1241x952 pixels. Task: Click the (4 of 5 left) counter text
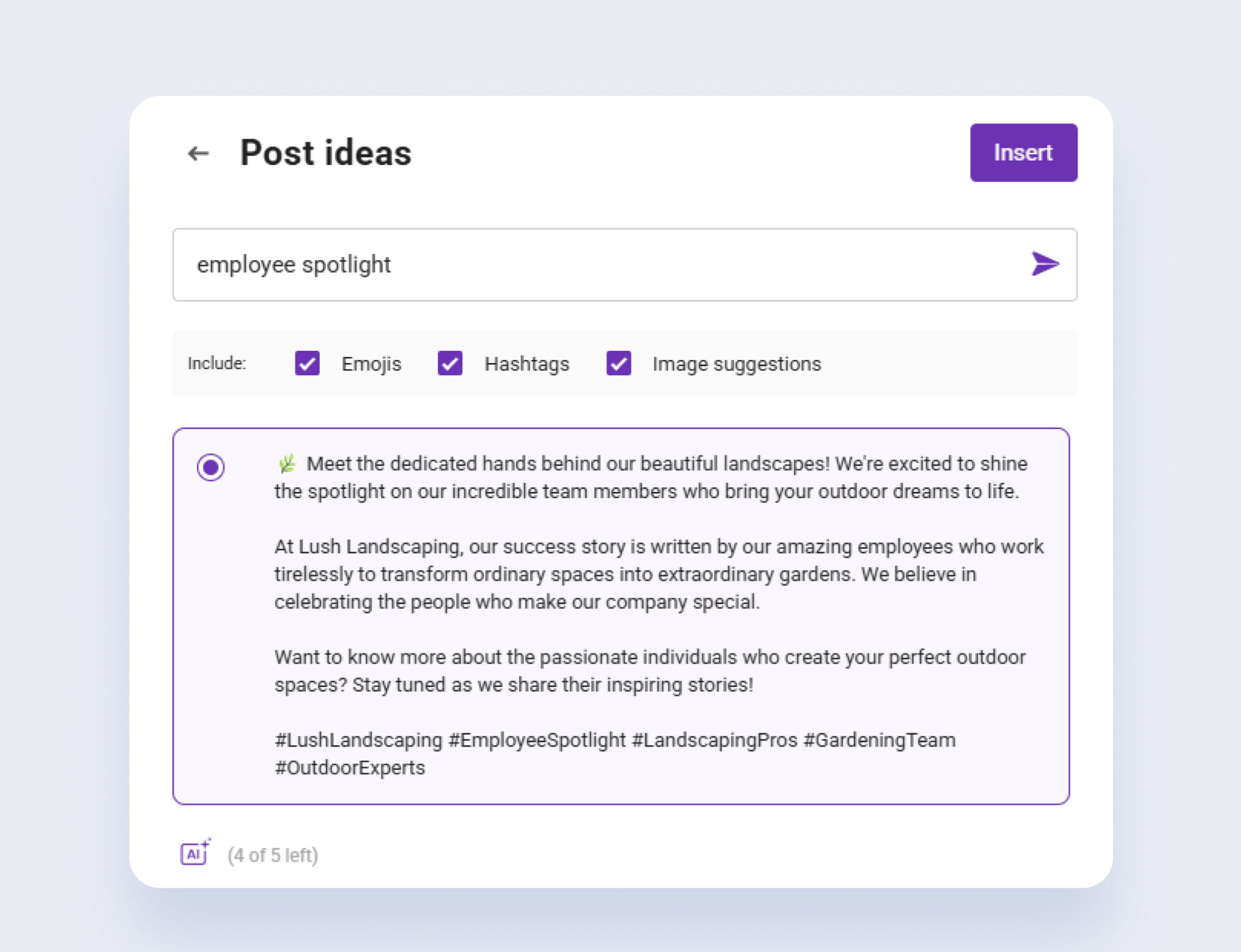coord(273,855)
